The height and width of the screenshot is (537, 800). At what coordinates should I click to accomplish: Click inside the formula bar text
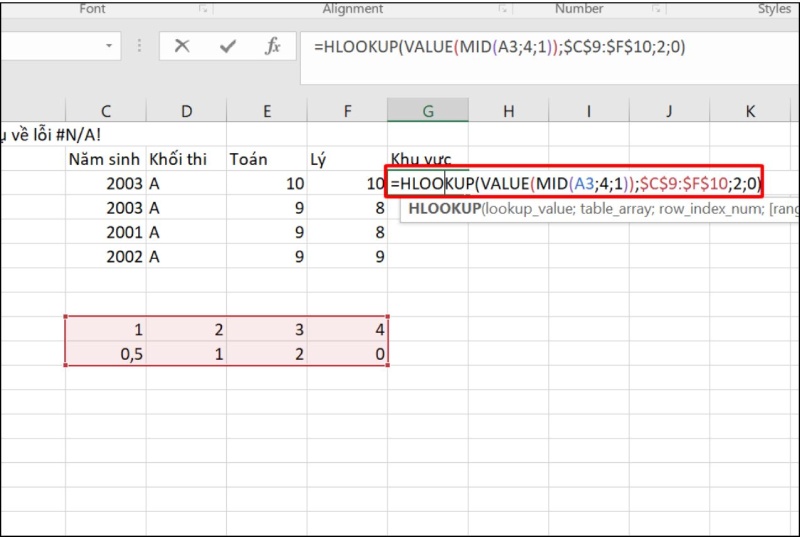point(500,47)
